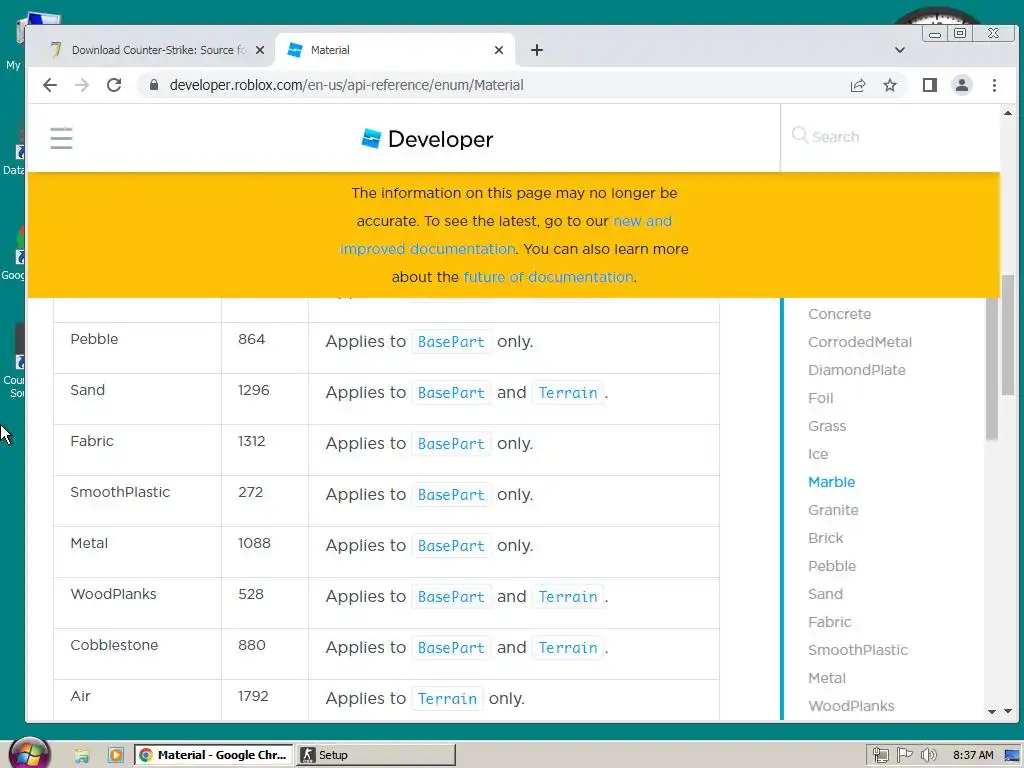Open BasePart link in Sand row
Screen dimensions: 1024x768
(x=451, y=392)
